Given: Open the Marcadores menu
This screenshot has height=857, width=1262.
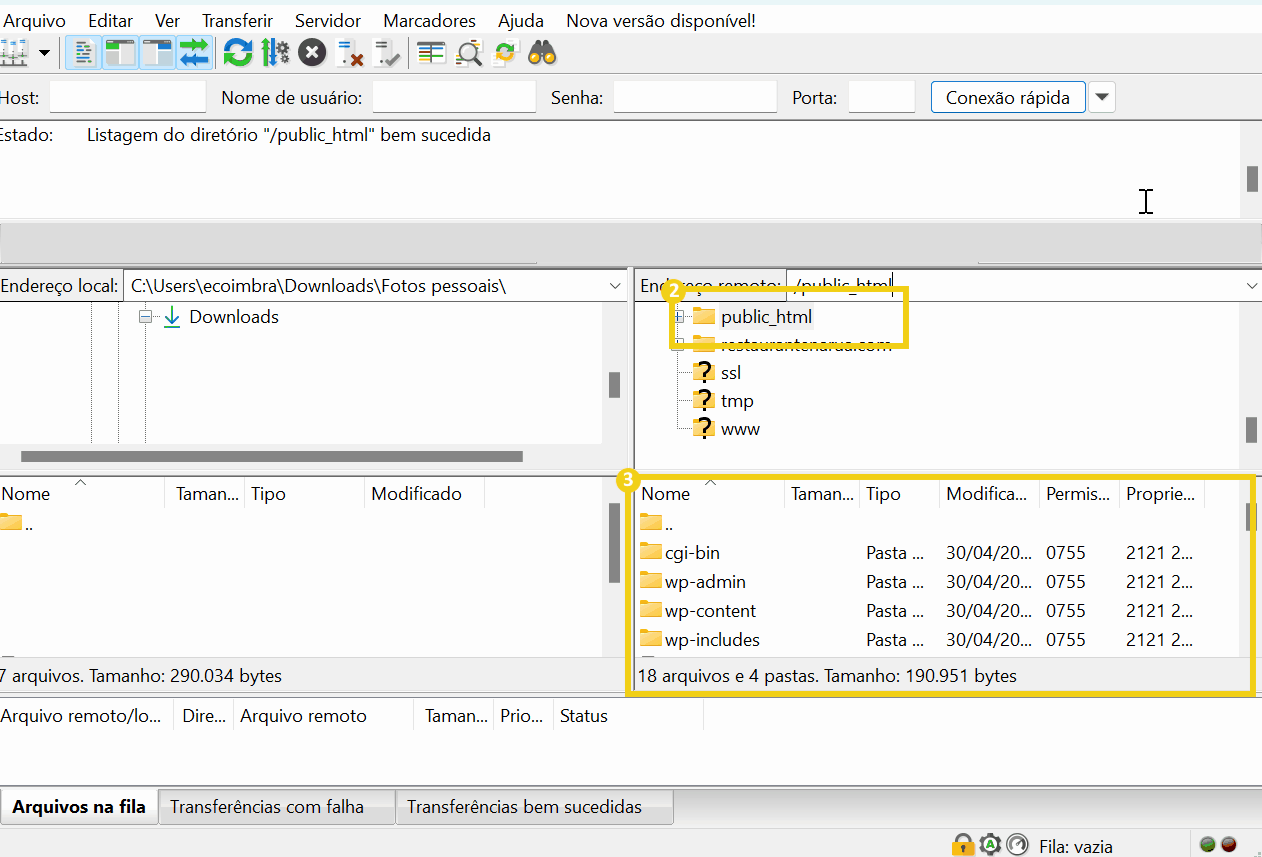Looking at the screenshot, I should 429,20.
